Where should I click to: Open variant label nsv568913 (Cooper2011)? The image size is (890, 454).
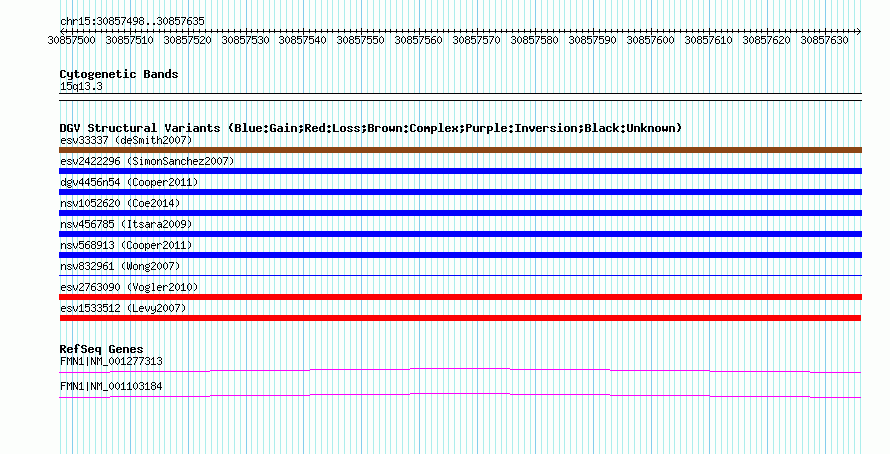click(126, 245)
